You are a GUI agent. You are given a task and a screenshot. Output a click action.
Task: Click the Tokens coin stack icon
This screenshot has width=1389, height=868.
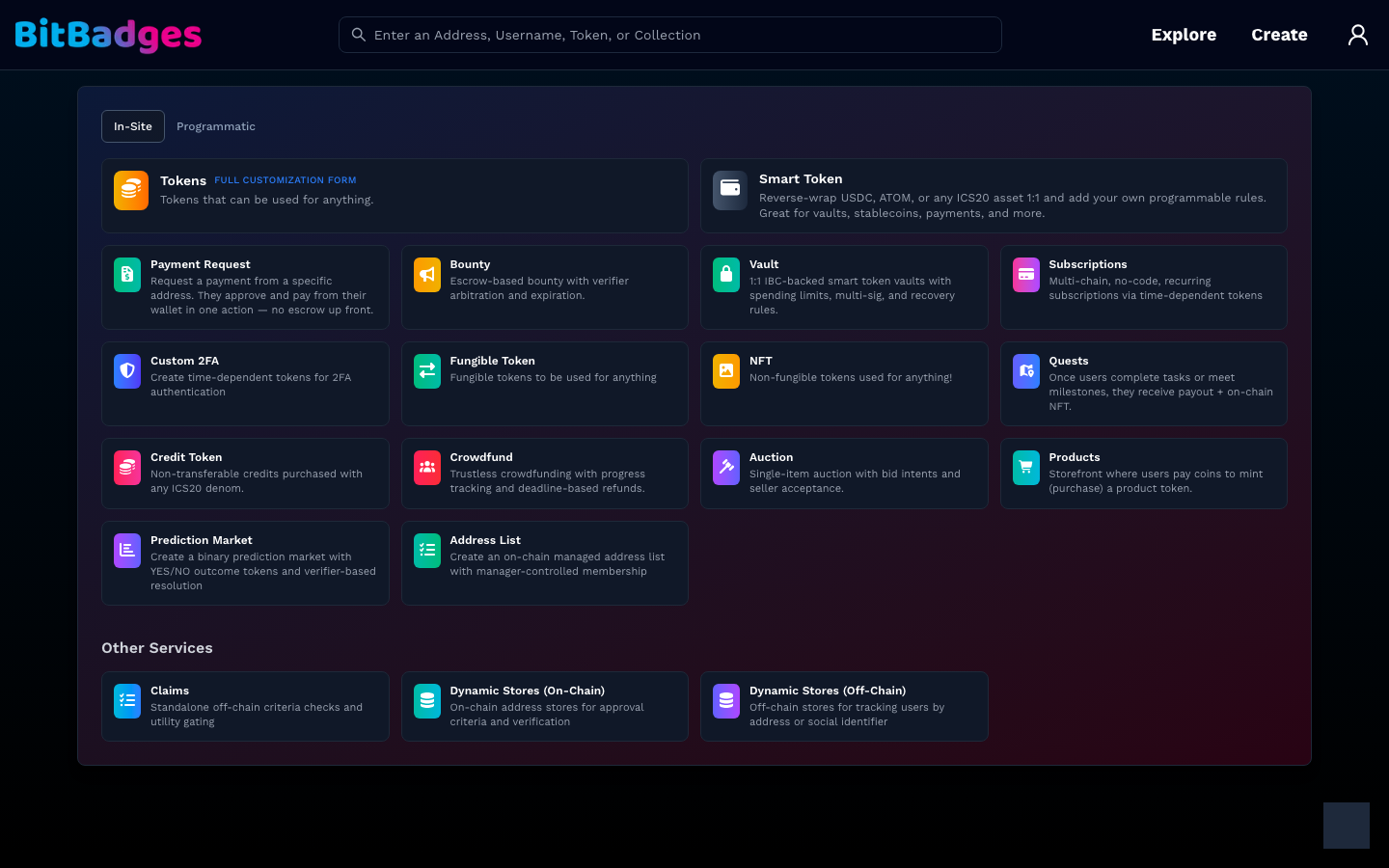click(x=131, y=190)
